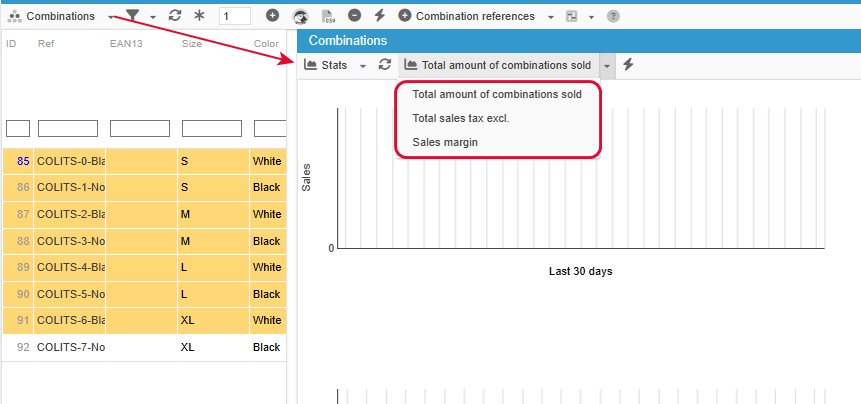Click the EAN13 column header
The image size is (861, 404).
(126, 43)
